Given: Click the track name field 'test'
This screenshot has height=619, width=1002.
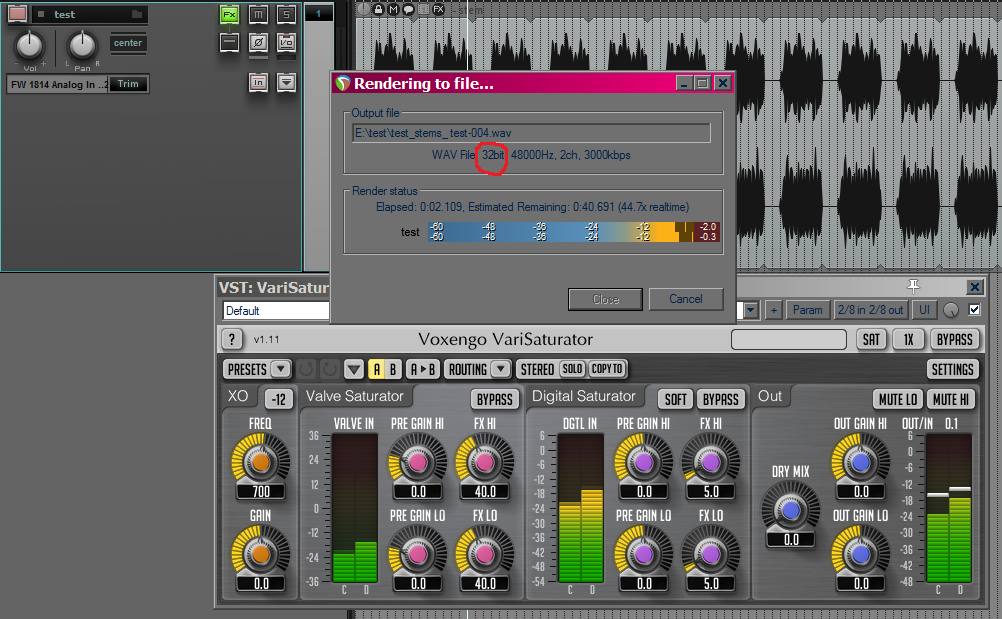Looking at the screenshot, I should (x=82, y=14).
